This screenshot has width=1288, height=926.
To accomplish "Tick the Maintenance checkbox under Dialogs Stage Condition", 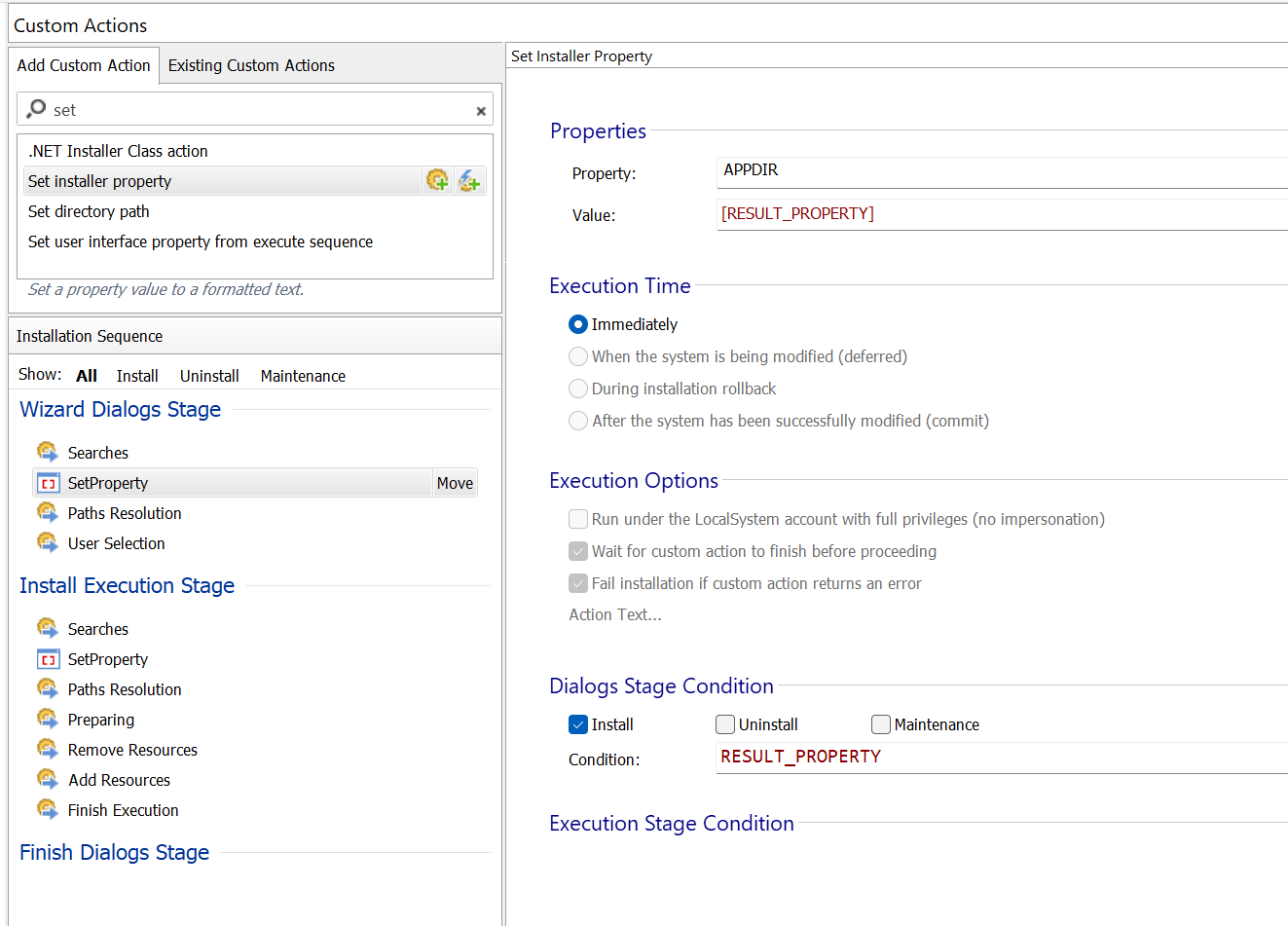I will point(881,724).
